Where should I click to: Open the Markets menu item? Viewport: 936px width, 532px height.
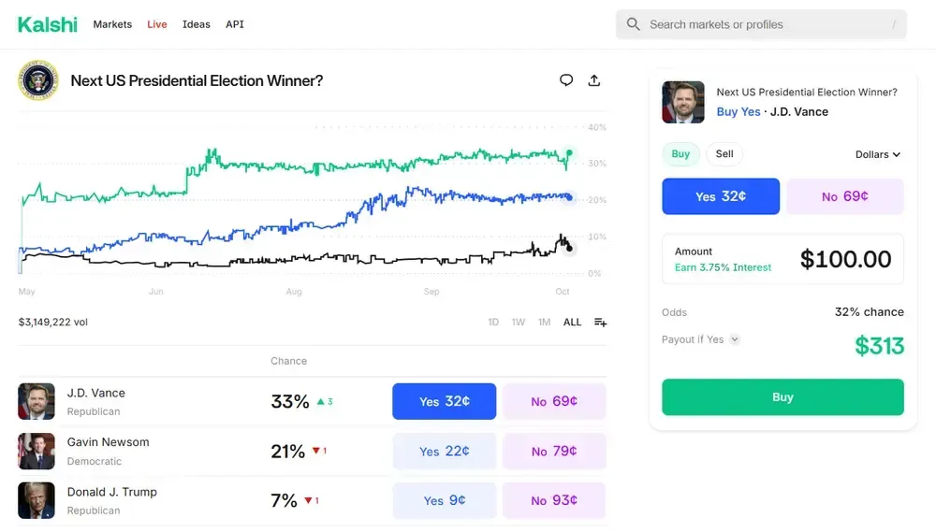point(112,24)
